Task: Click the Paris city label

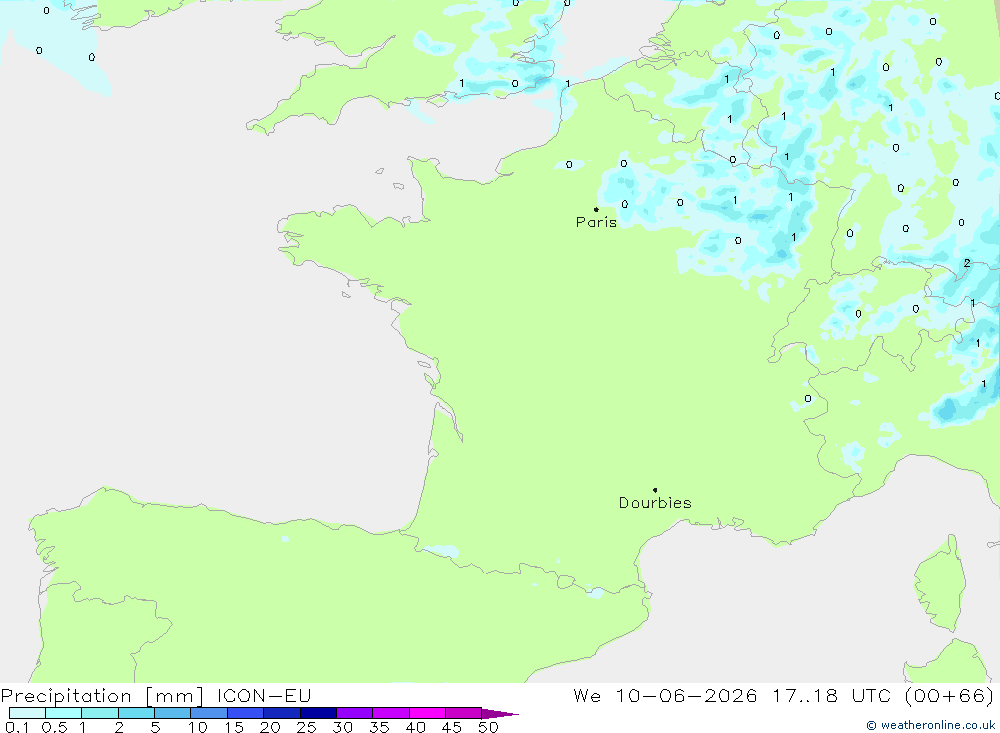Action: point(596,222)
